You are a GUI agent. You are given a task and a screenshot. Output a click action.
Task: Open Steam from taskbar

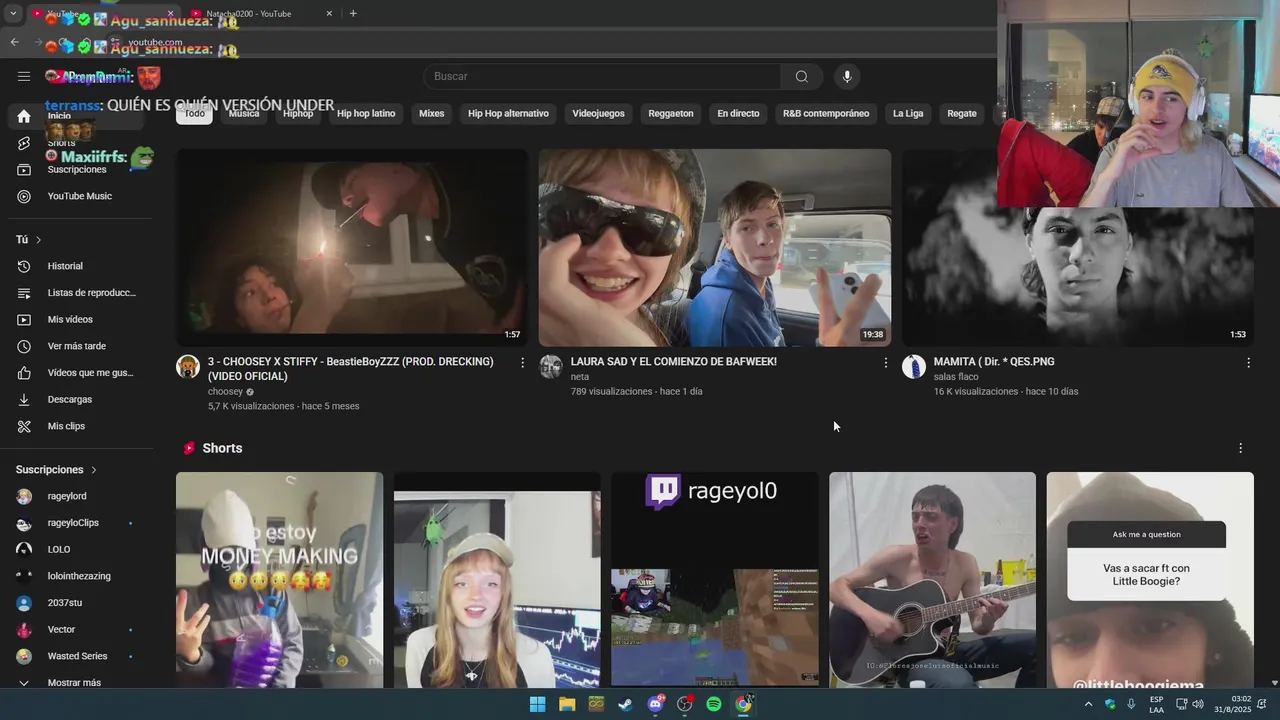coord(625,704)
